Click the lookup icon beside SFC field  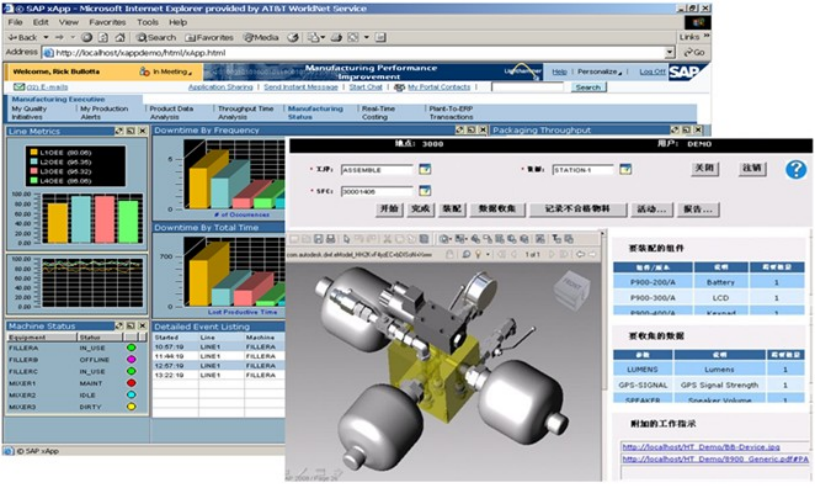tap(425, 190)
